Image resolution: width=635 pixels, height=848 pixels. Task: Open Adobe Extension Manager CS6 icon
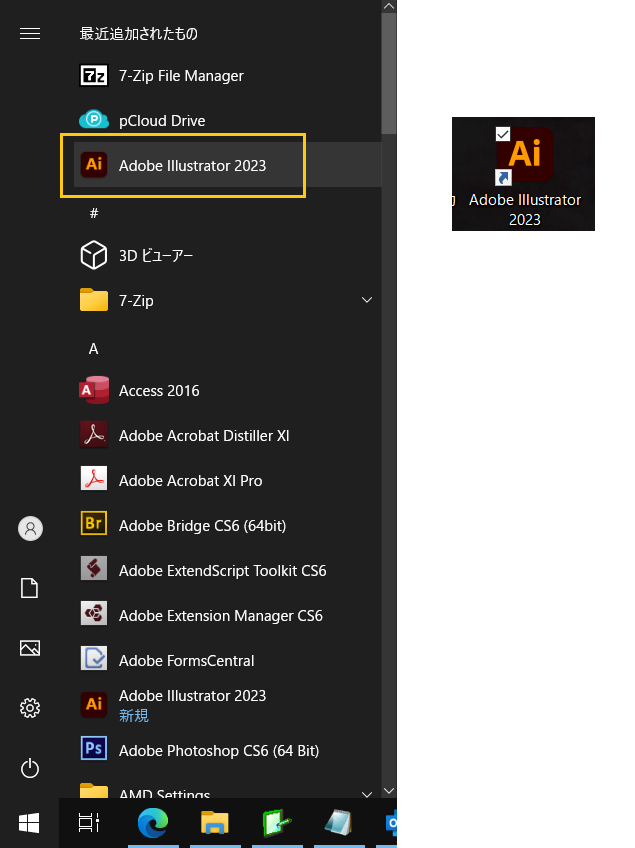(x=94, y=614)
